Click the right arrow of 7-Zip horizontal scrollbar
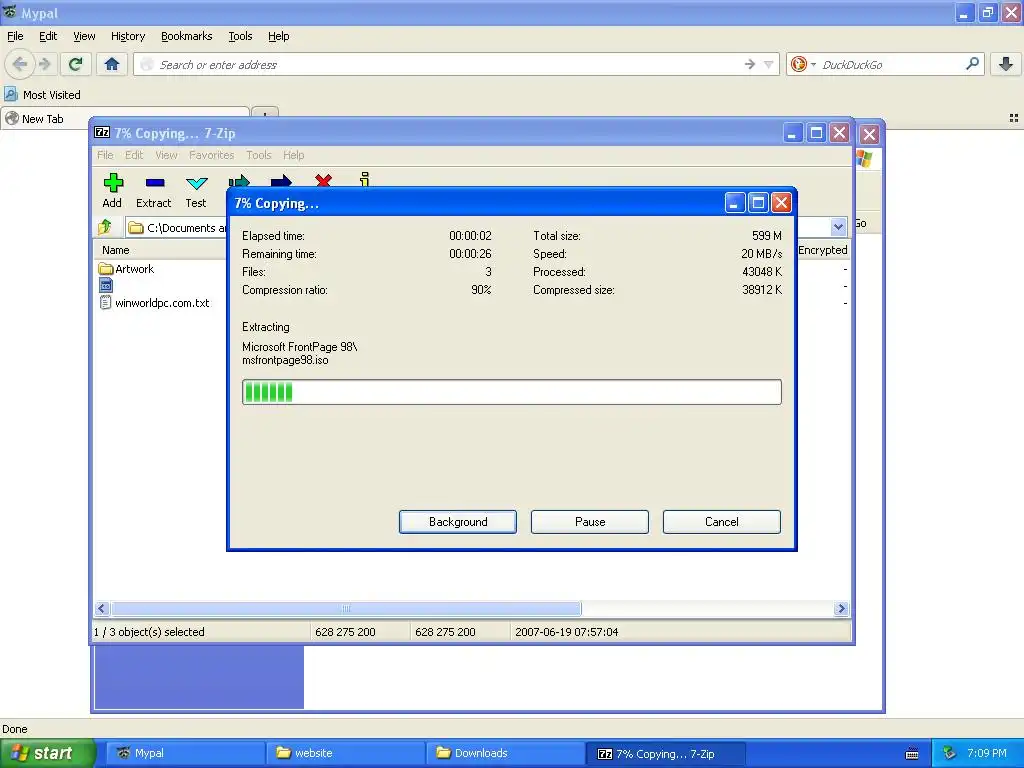This screenshot has height=768, width=1024. click(841, 609)
